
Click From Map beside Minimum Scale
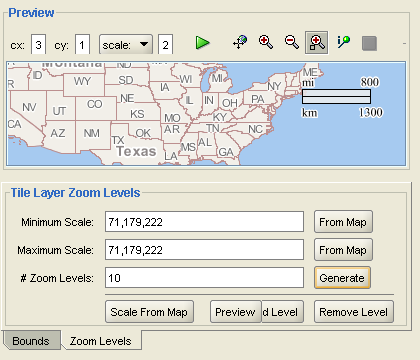pyautogui.click(x=343, y=222)
